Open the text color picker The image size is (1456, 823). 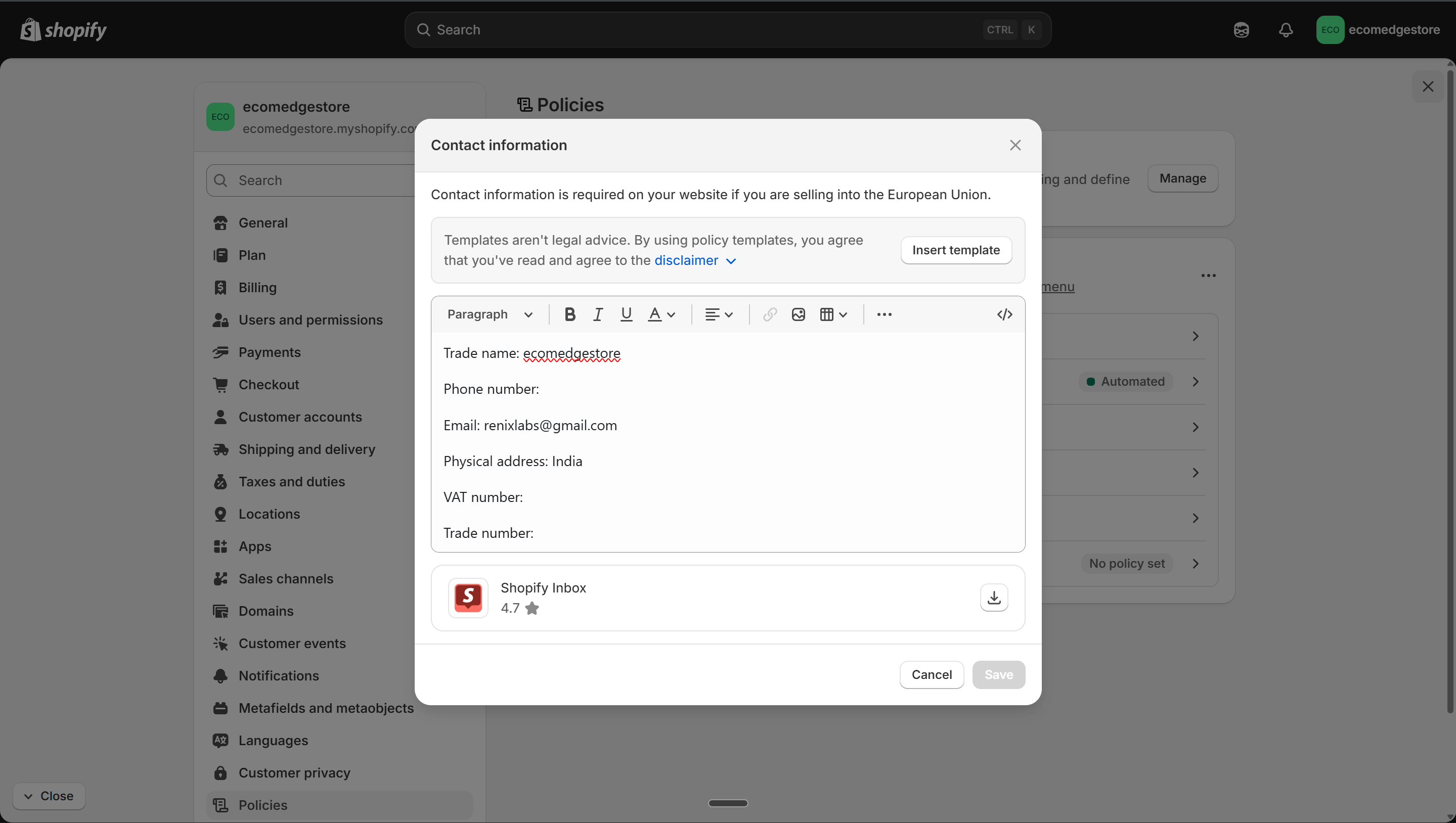660,314
